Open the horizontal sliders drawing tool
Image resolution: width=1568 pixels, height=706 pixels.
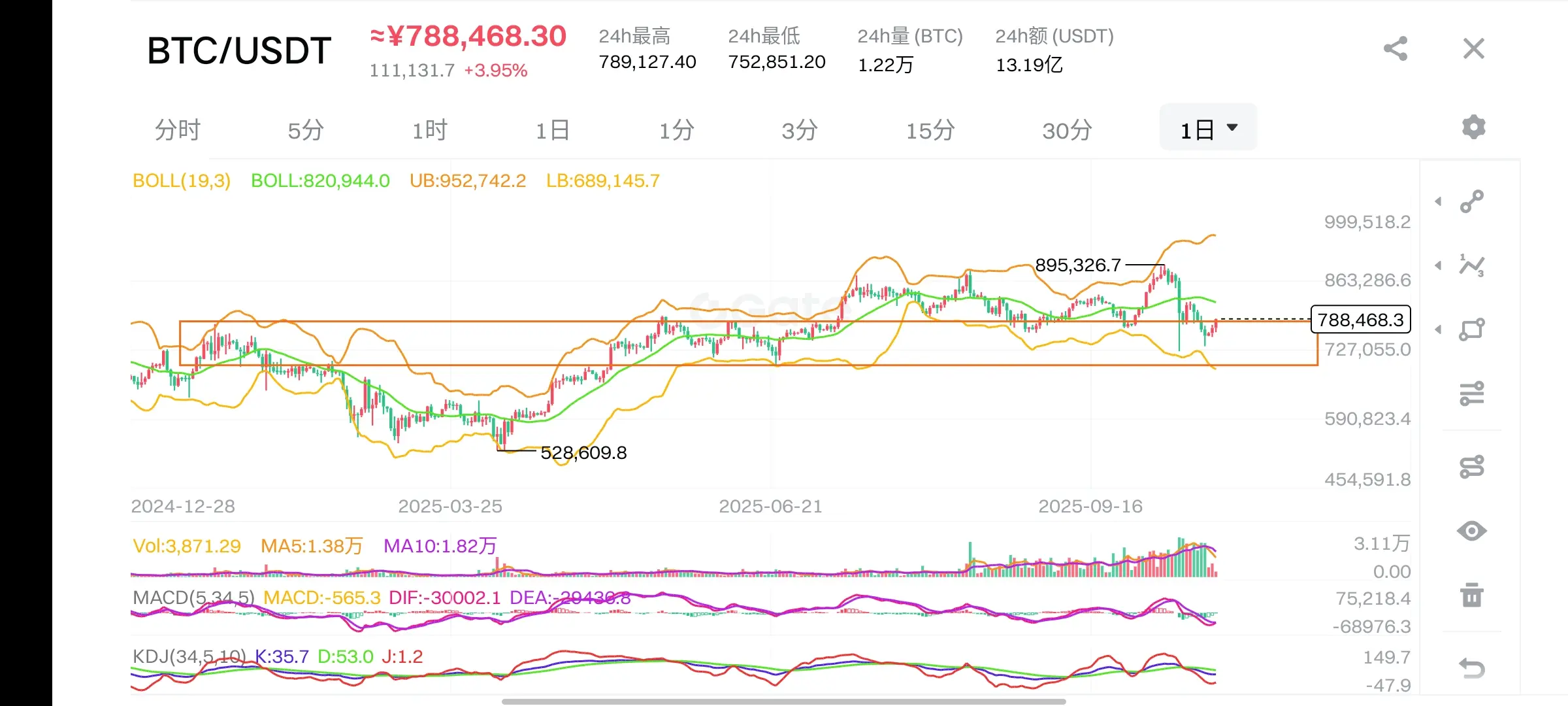(x=1472, y=394)
